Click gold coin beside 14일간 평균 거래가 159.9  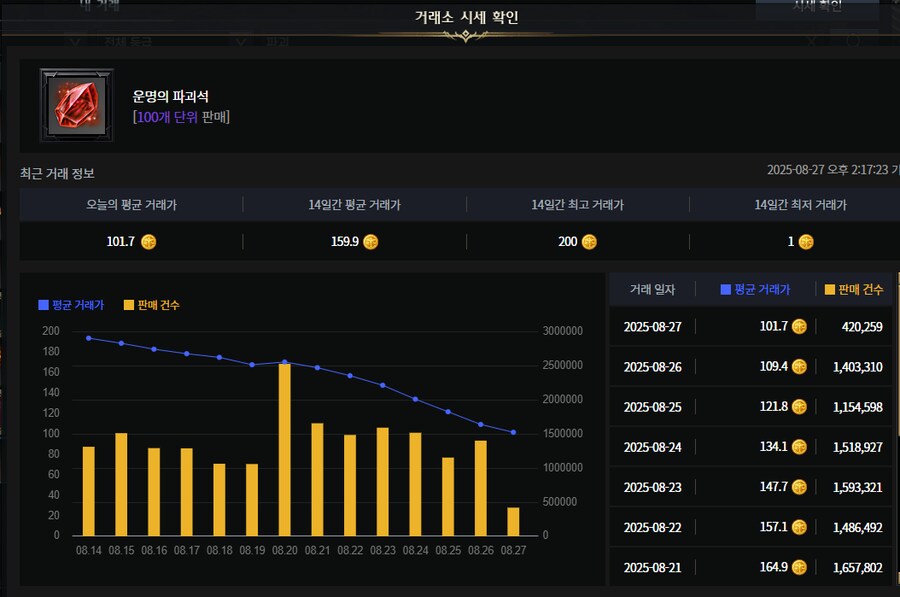371,242
